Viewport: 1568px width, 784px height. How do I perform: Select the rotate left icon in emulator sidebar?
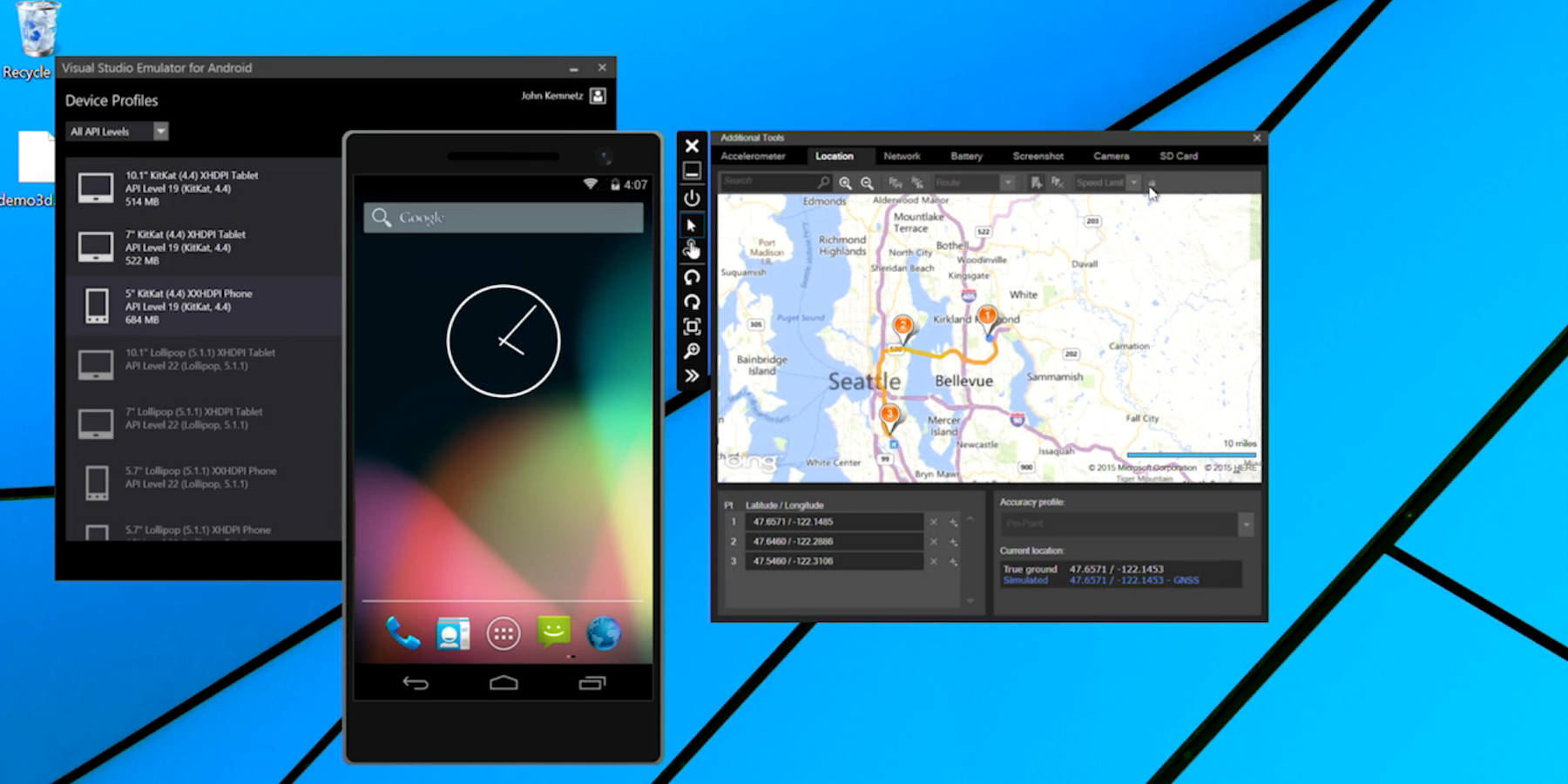coord(692,277)
